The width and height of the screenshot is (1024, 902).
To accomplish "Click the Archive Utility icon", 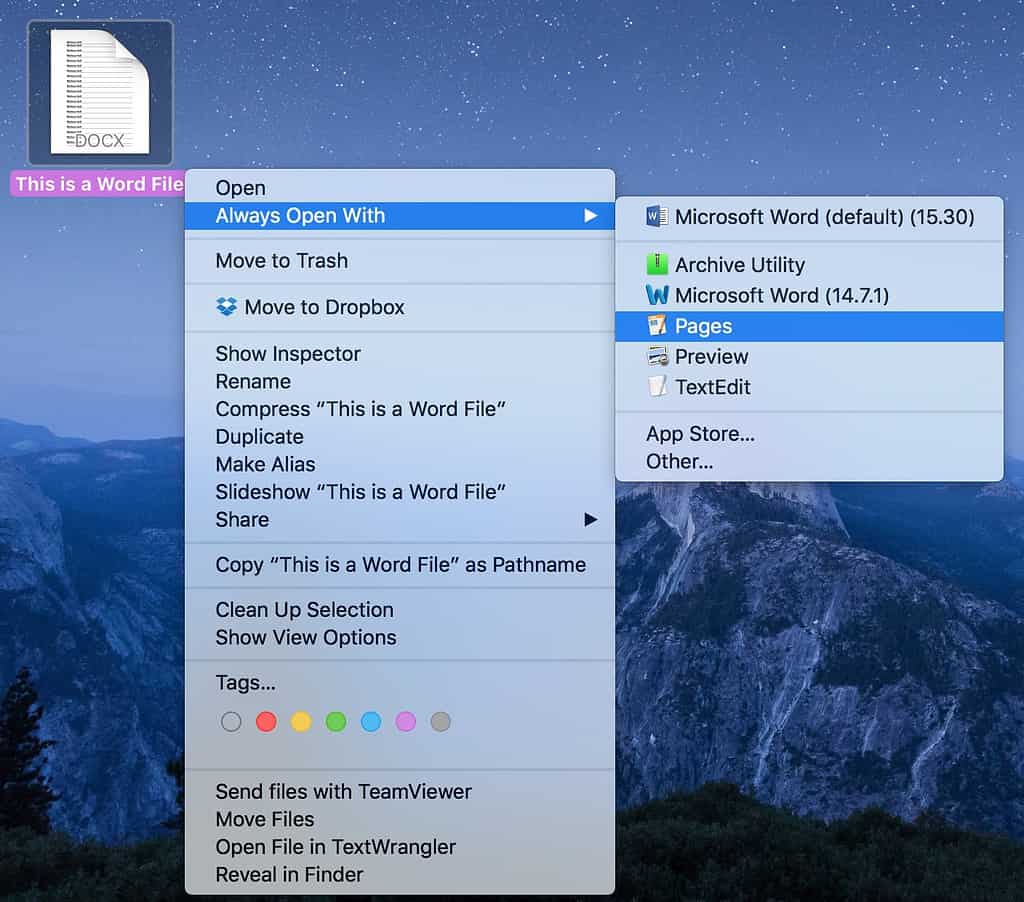I will (x=656, y=264).
